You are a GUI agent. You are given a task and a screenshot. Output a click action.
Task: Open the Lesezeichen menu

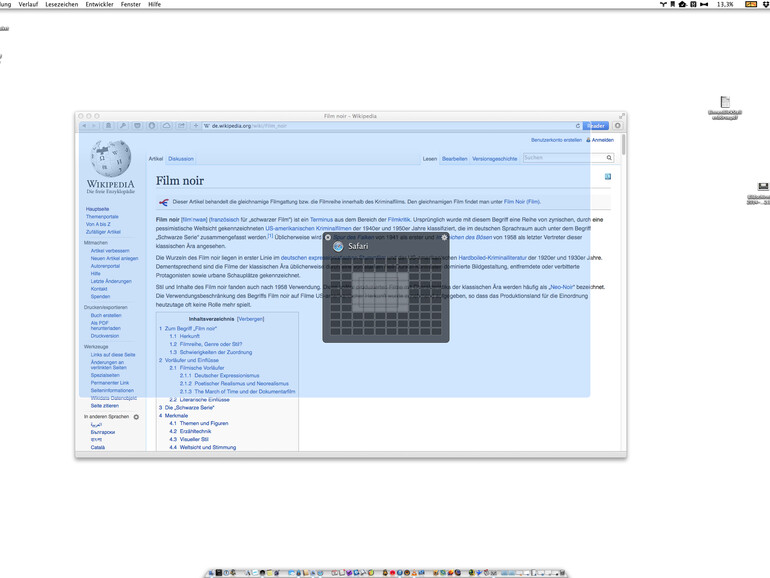(x=61, y=4)
